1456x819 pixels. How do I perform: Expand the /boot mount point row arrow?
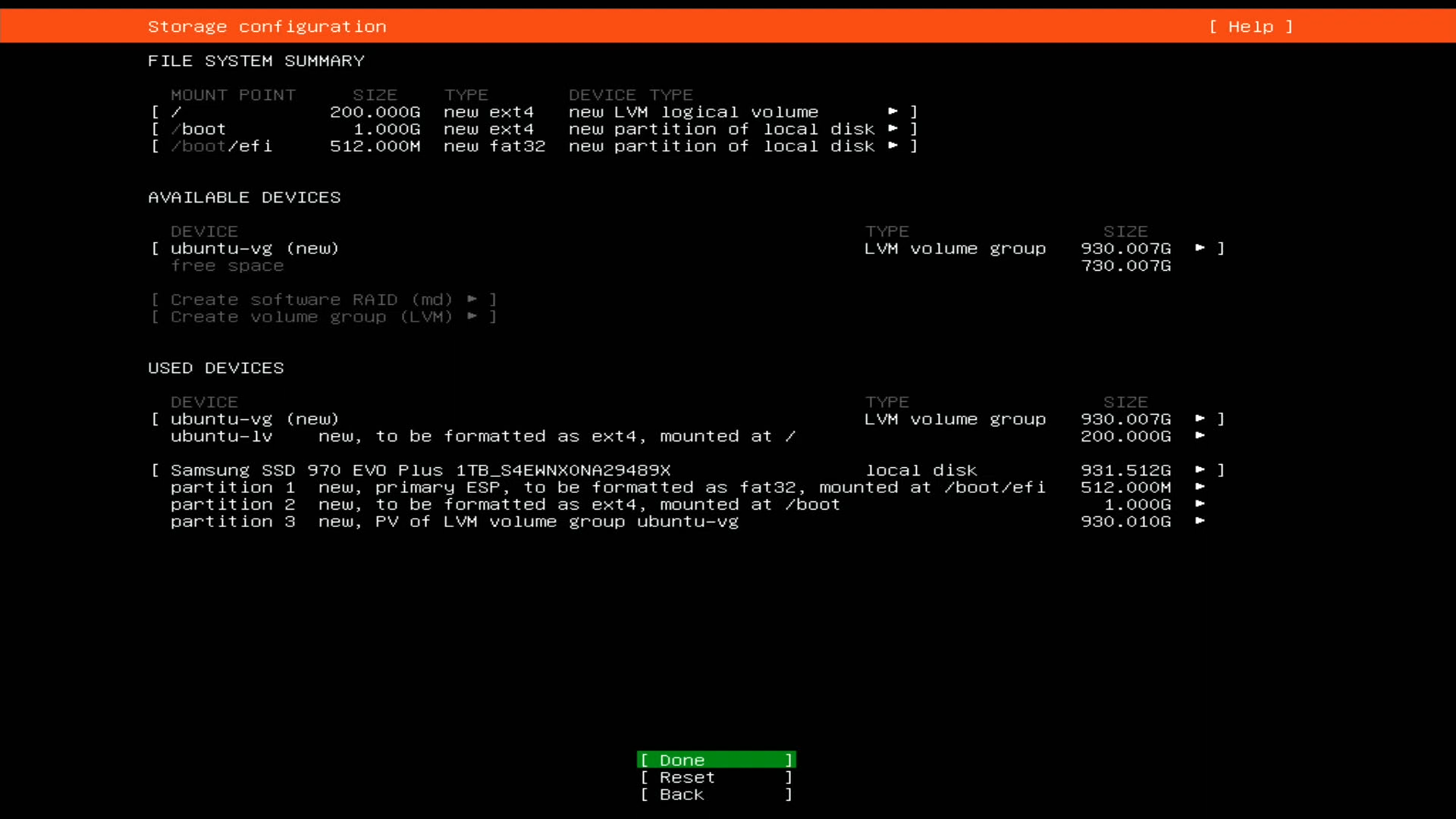coord(893,129)
